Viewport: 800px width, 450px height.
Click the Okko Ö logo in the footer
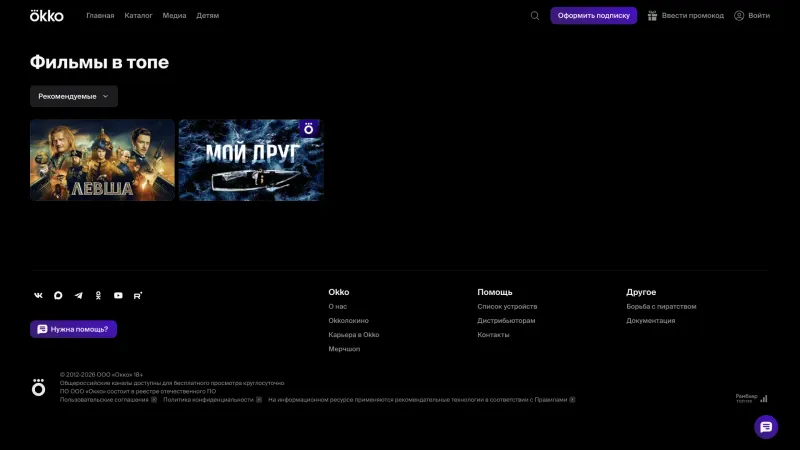point(38,388)
